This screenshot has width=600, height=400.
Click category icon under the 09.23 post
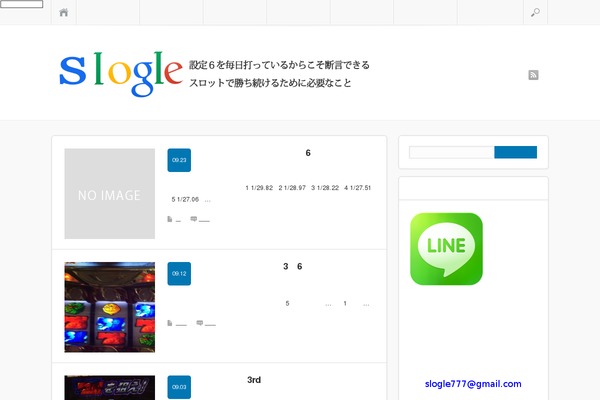[170, 219]
